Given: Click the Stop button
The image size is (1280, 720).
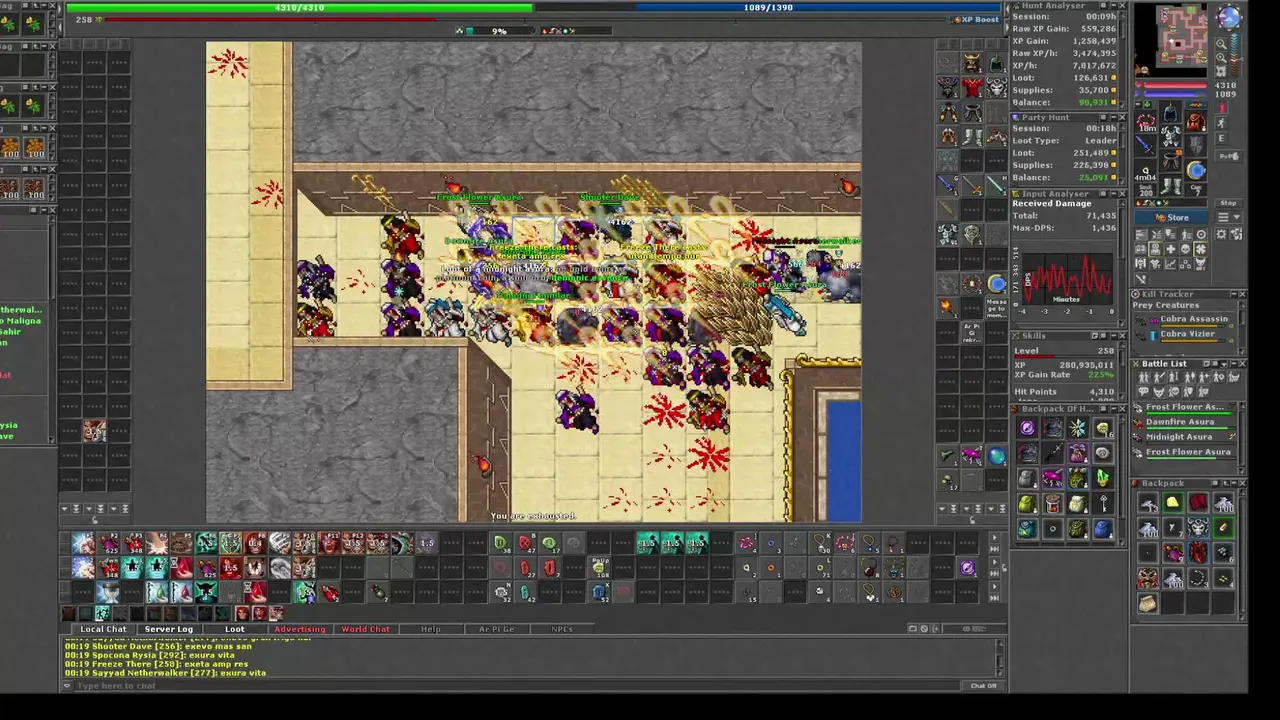Looking at the screenshot, I should (1229, 203).
